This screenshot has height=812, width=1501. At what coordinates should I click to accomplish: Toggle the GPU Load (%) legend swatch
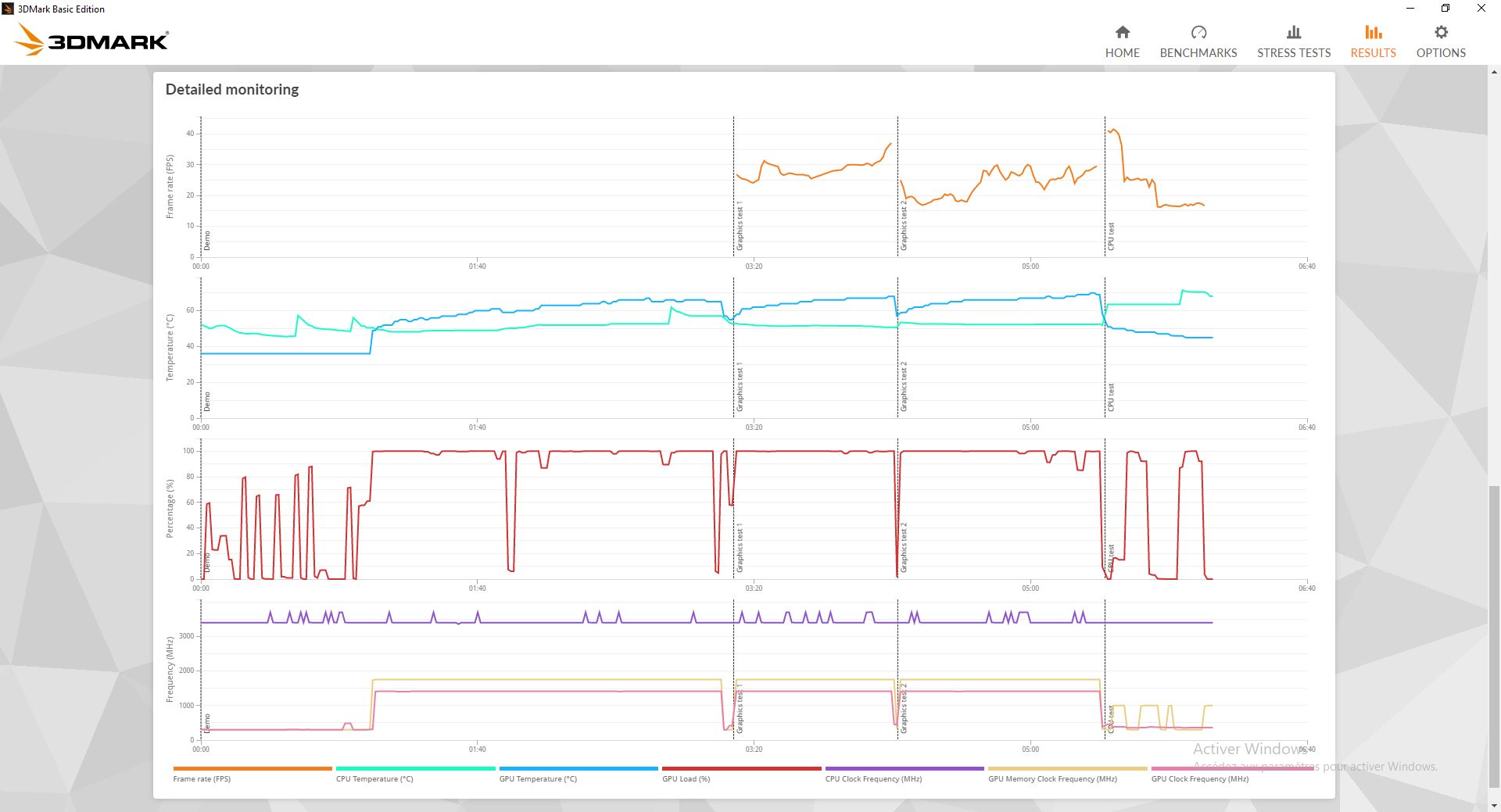click(742, 768)
